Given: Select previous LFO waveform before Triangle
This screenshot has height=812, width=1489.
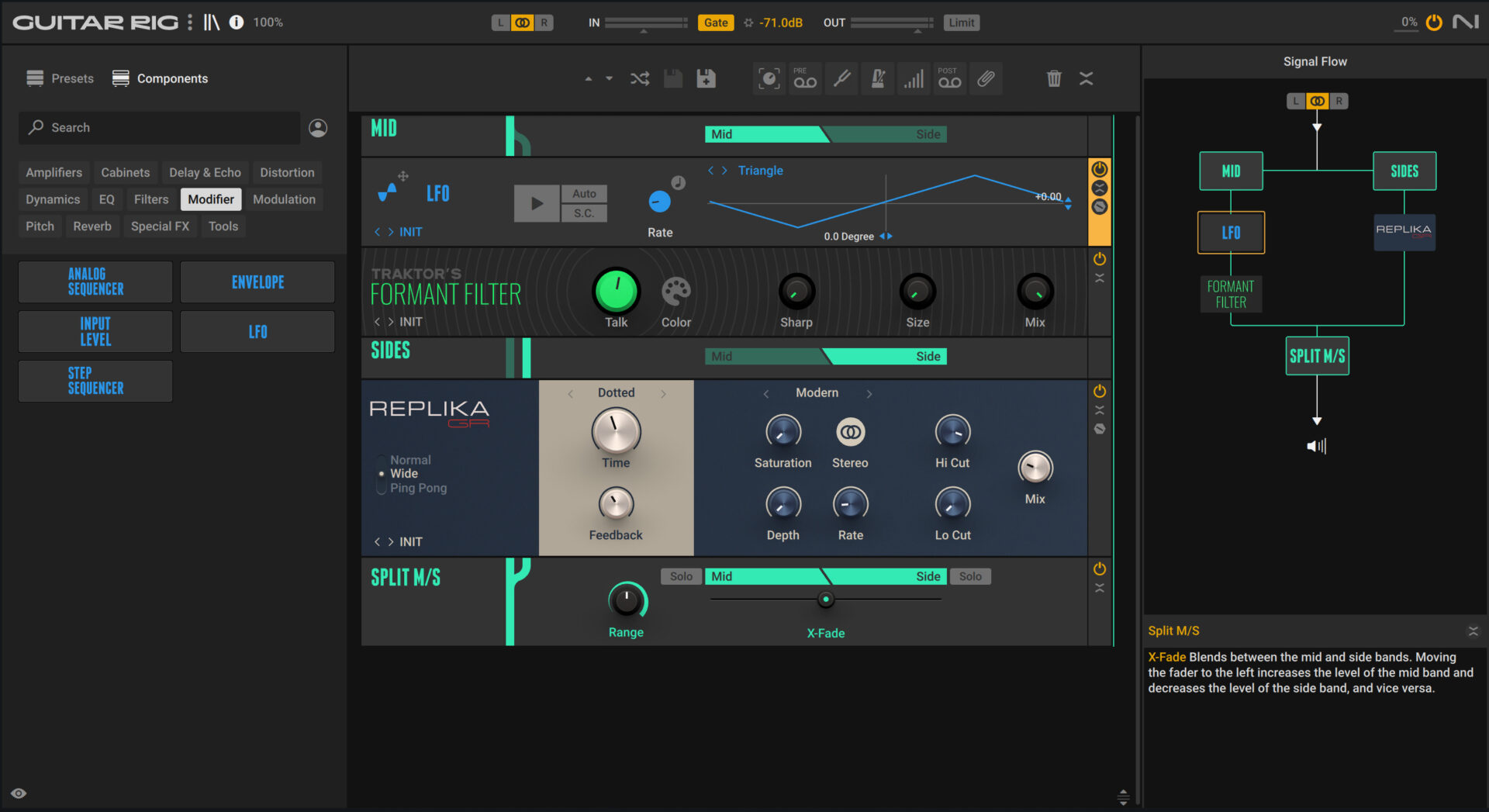Looking at the screenshot, I should pyautogui.click(x=710, y=171).
